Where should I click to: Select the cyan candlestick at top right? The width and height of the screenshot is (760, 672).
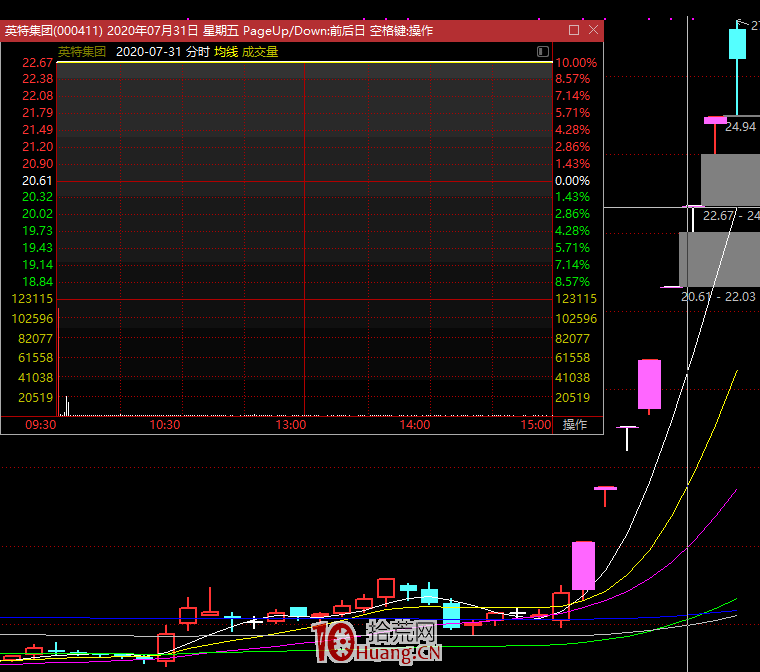click(737, 45)
